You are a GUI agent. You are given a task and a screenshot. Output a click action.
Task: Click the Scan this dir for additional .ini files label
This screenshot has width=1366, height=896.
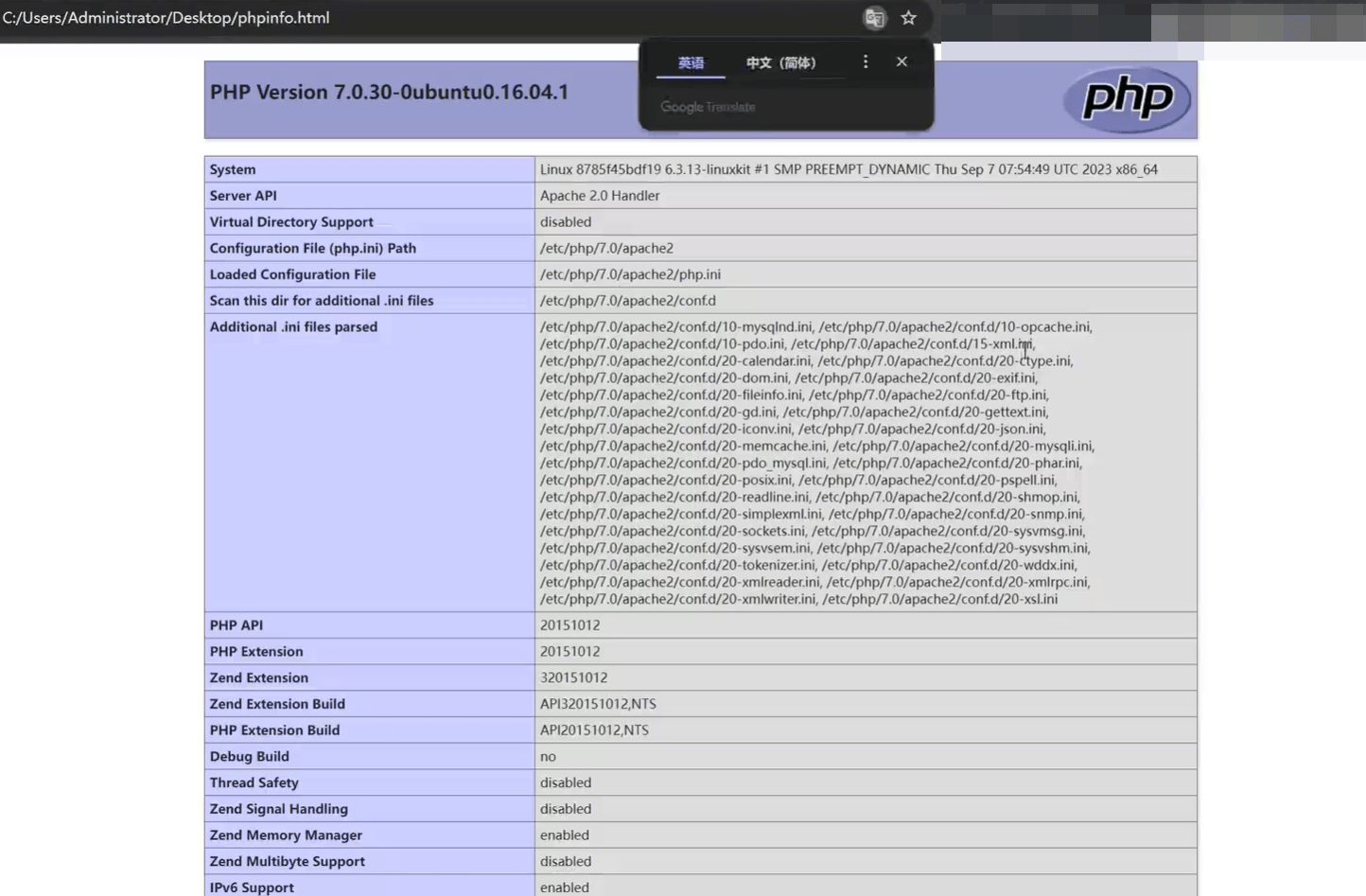click(322, 301)
